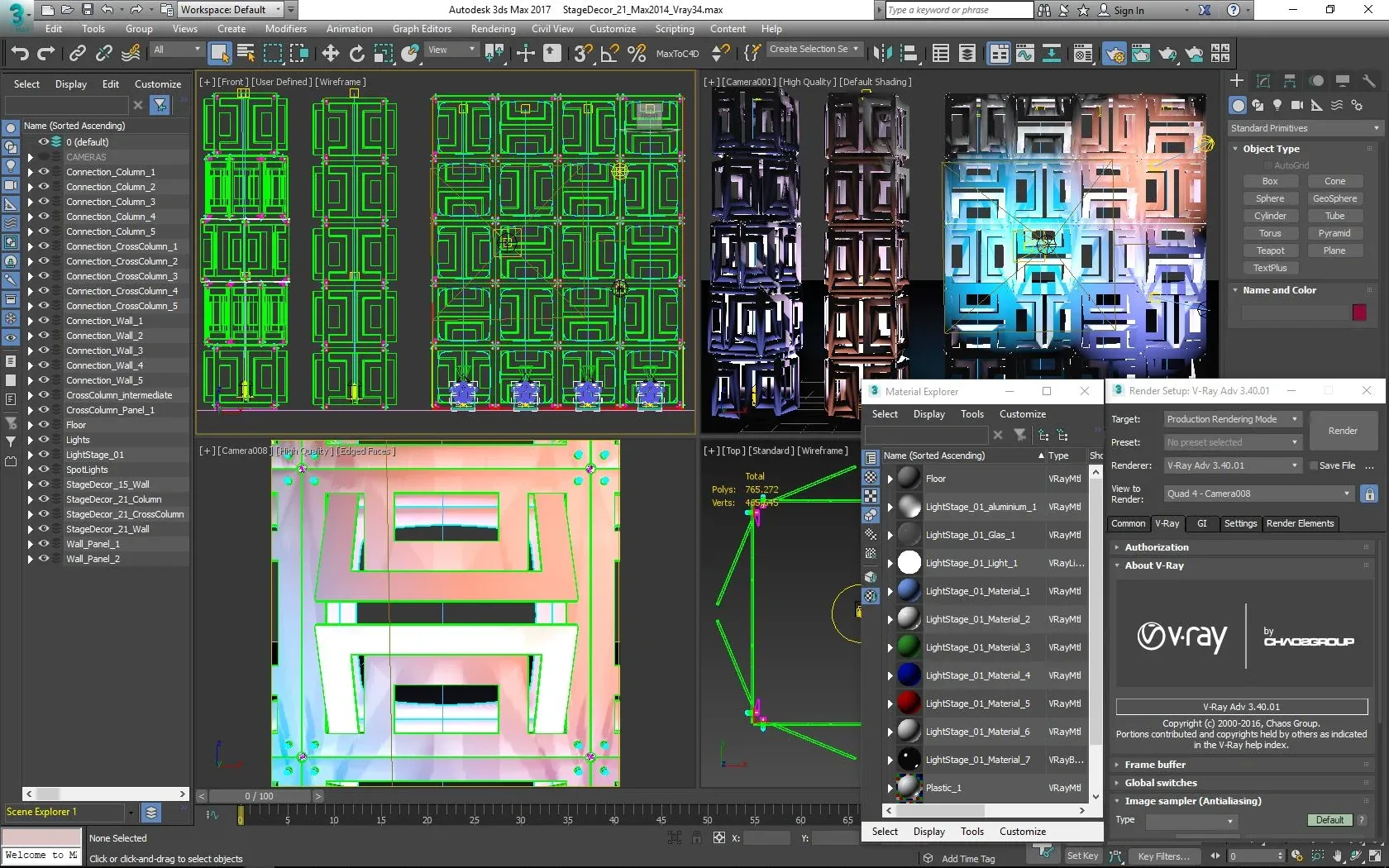The image size is (1389, 868).
Task: Click the Mirror tool icon
Action: pos(882,54)
